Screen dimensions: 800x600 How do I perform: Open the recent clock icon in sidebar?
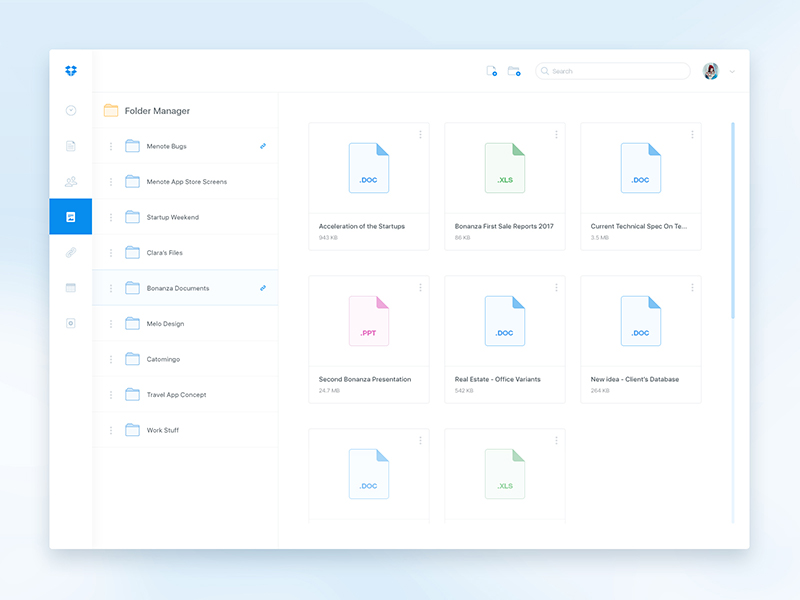click(x=71, y=111)
